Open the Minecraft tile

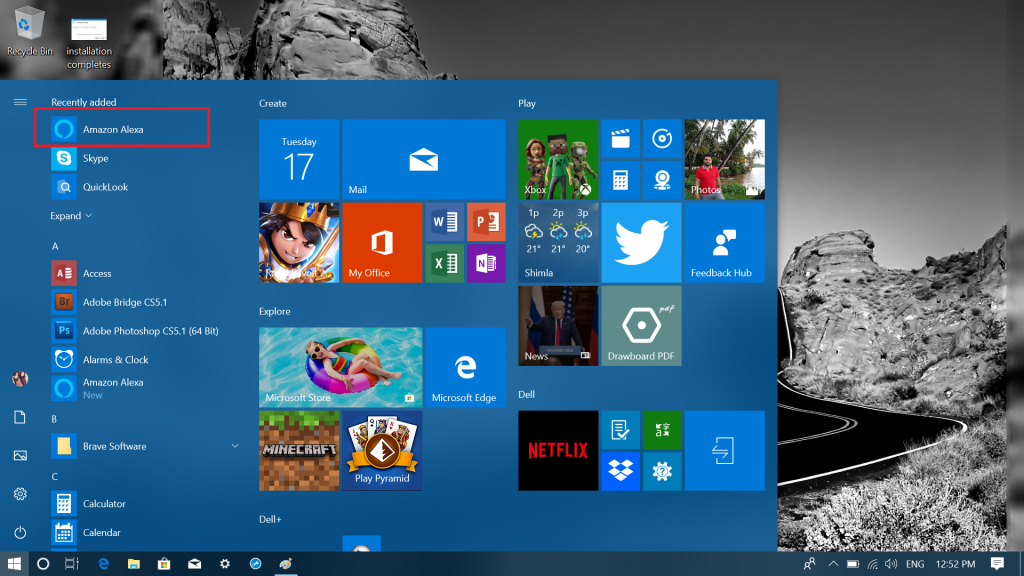[x=299, y=451]
